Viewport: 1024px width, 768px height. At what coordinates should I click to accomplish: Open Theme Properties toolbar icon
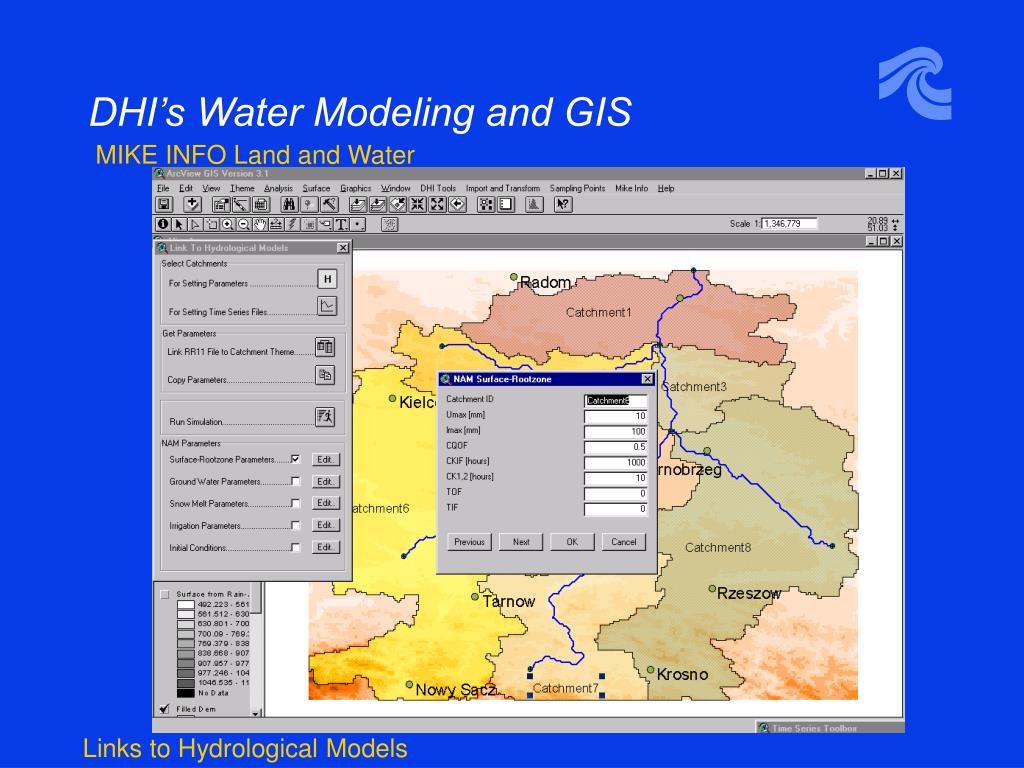pyautogui.click(x=221, y=204)
